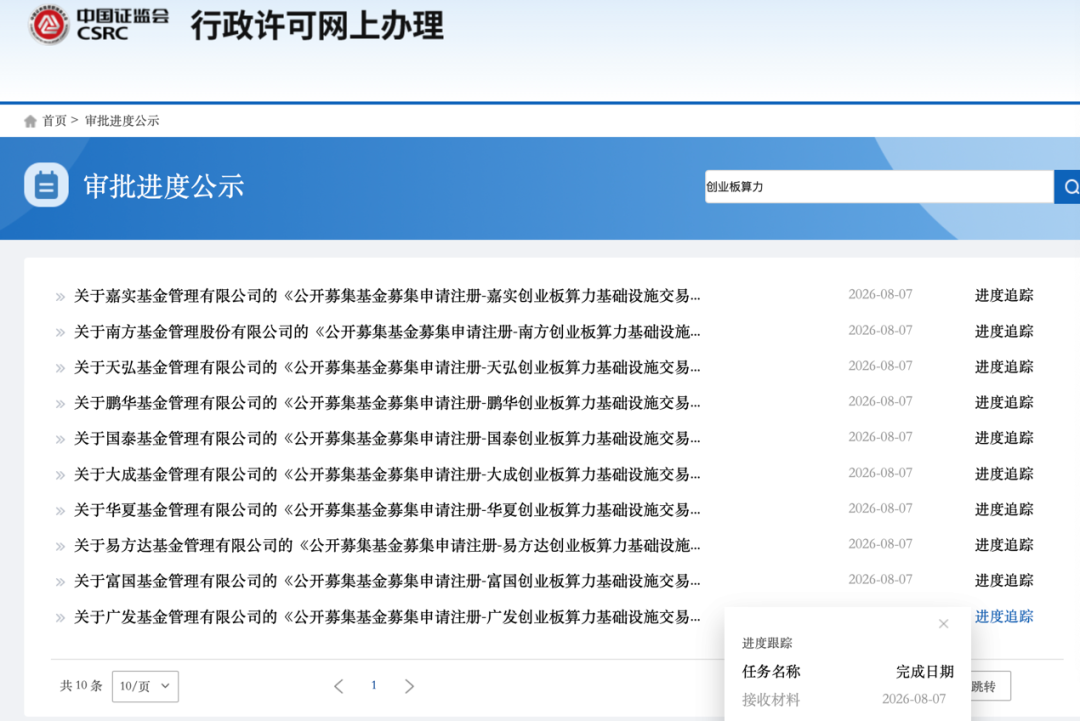1080x721 pixels.
Task: Click the double-chevron icon before 广发基金 row
Action: [x=61, y=618]
